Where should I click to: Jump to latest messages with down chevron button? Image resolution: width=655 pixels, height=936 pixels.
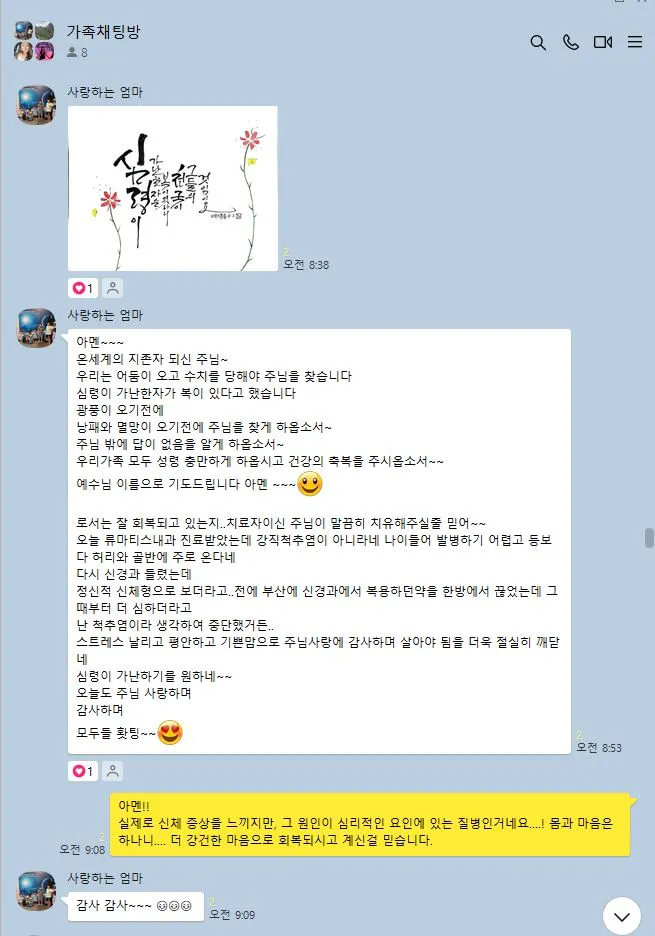[x=622, y=916]
